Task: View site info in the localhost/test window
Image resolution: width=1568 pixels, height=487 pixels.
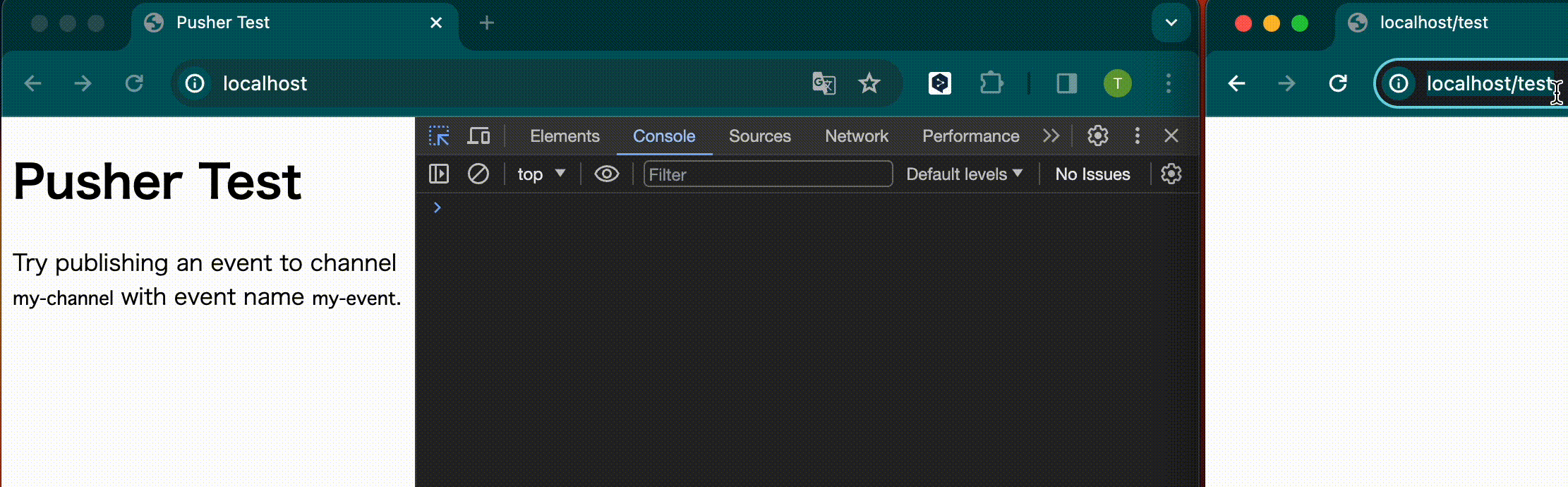Action: pyautogui.click(x=1399, y=83)
